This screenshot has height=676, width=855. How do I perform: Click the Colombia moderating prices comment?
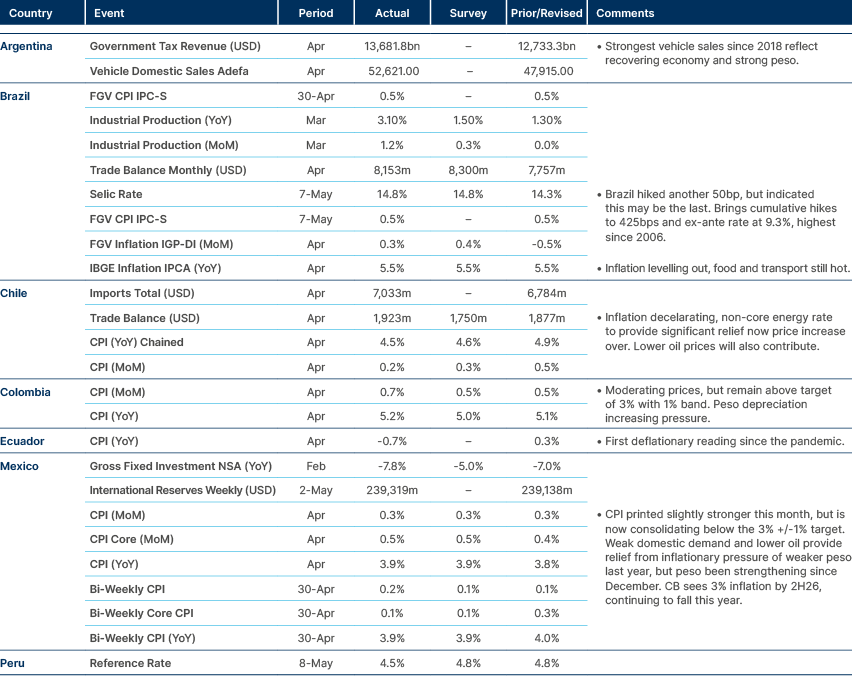(x=714, y=405)
